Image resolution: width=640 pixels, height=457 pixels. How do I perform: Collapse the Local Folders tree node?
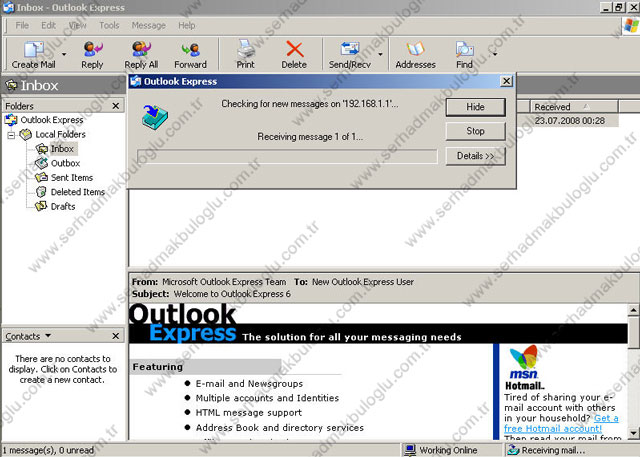[11, 135]
